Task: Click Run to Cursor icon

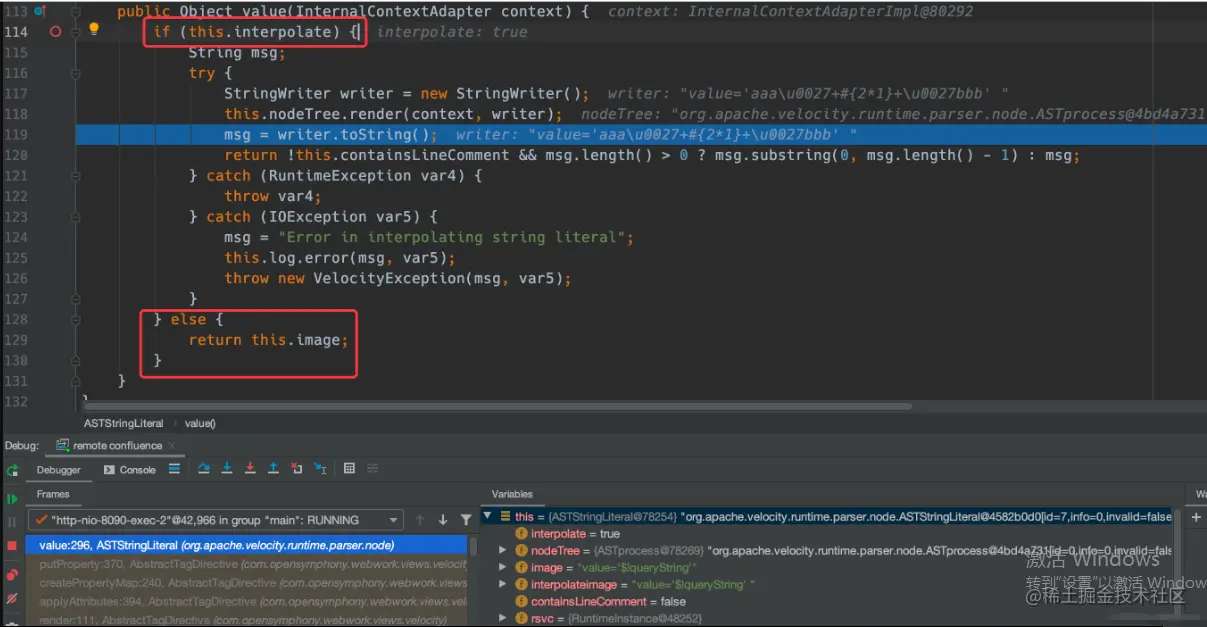Action: [x=320, y=469]
